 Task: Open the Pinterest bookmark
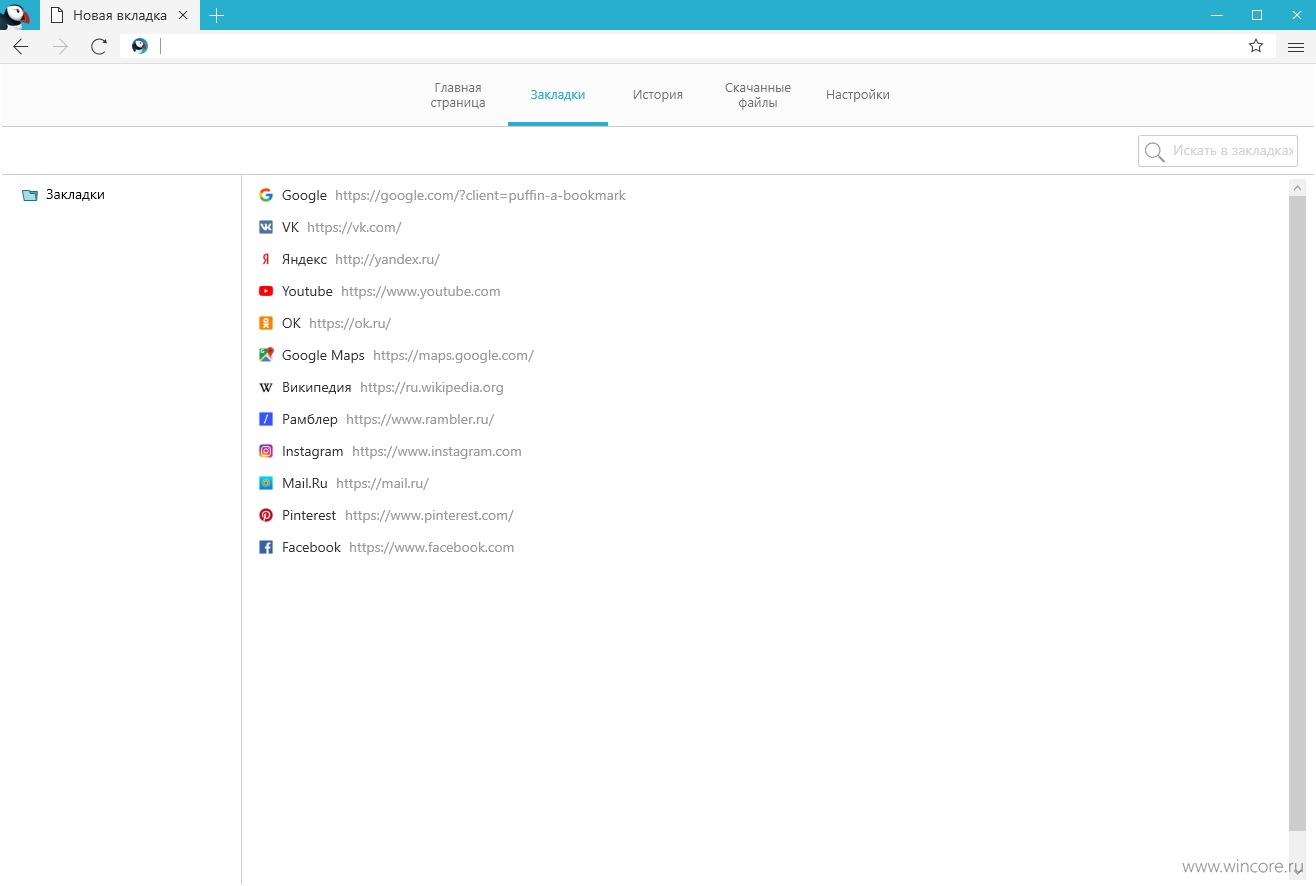click(309, 515)
